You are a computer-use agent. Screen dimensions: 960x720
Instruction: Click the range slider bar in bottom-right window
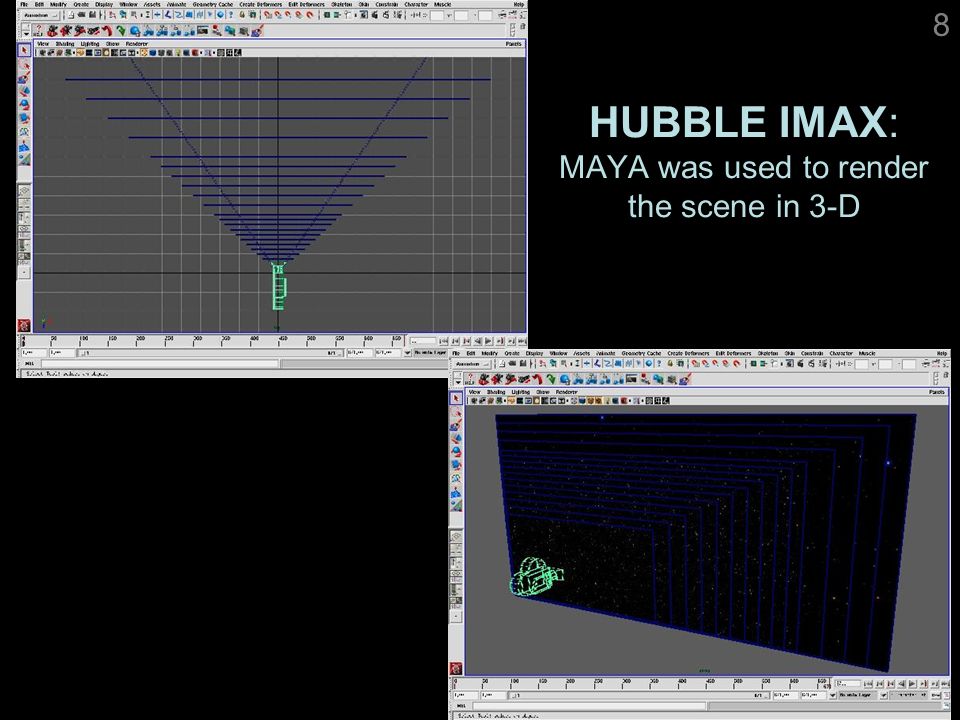(637, 696)
